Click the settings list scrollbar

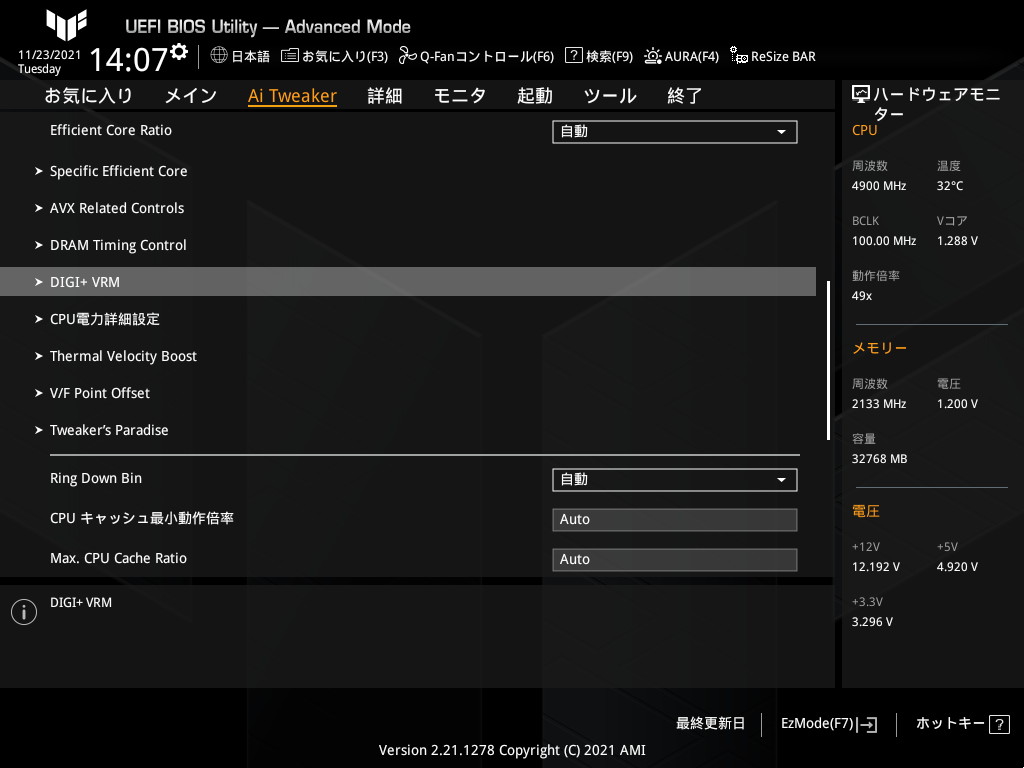pyautogui.click(x=828, y=360)
